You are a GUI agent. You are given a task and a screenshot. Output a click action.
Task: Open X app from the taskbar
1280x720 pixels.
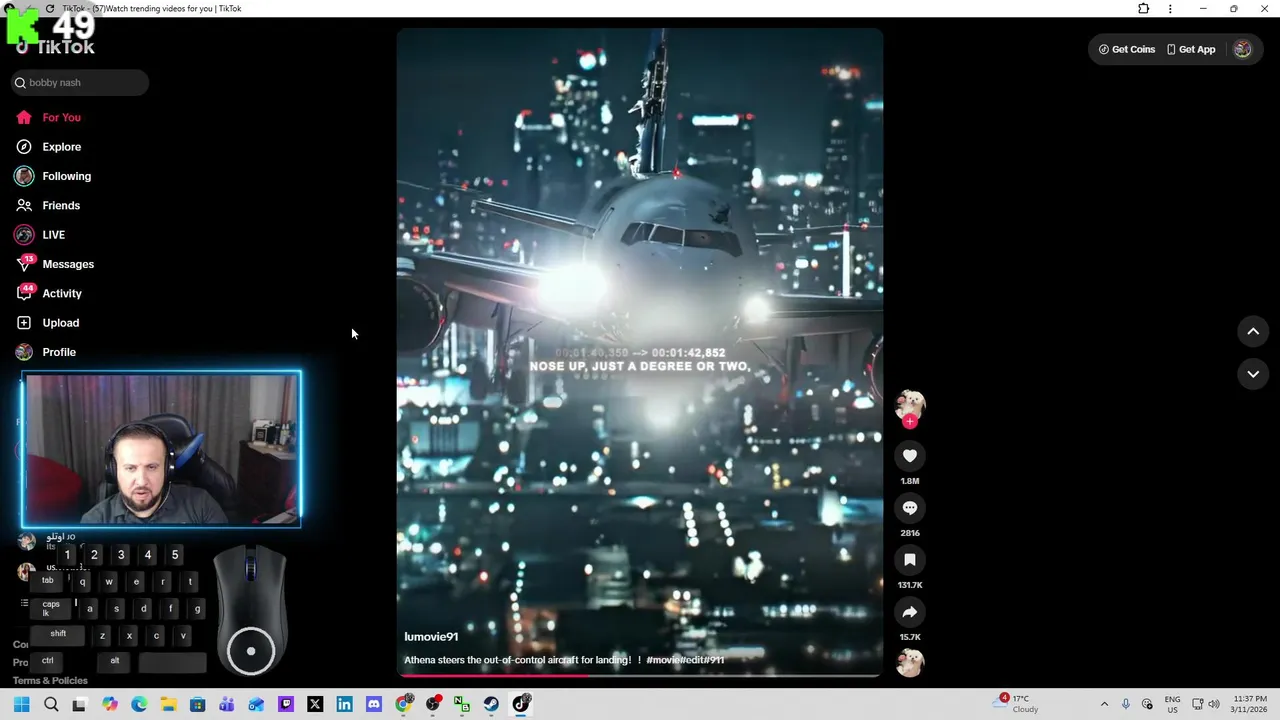[315, 705]
